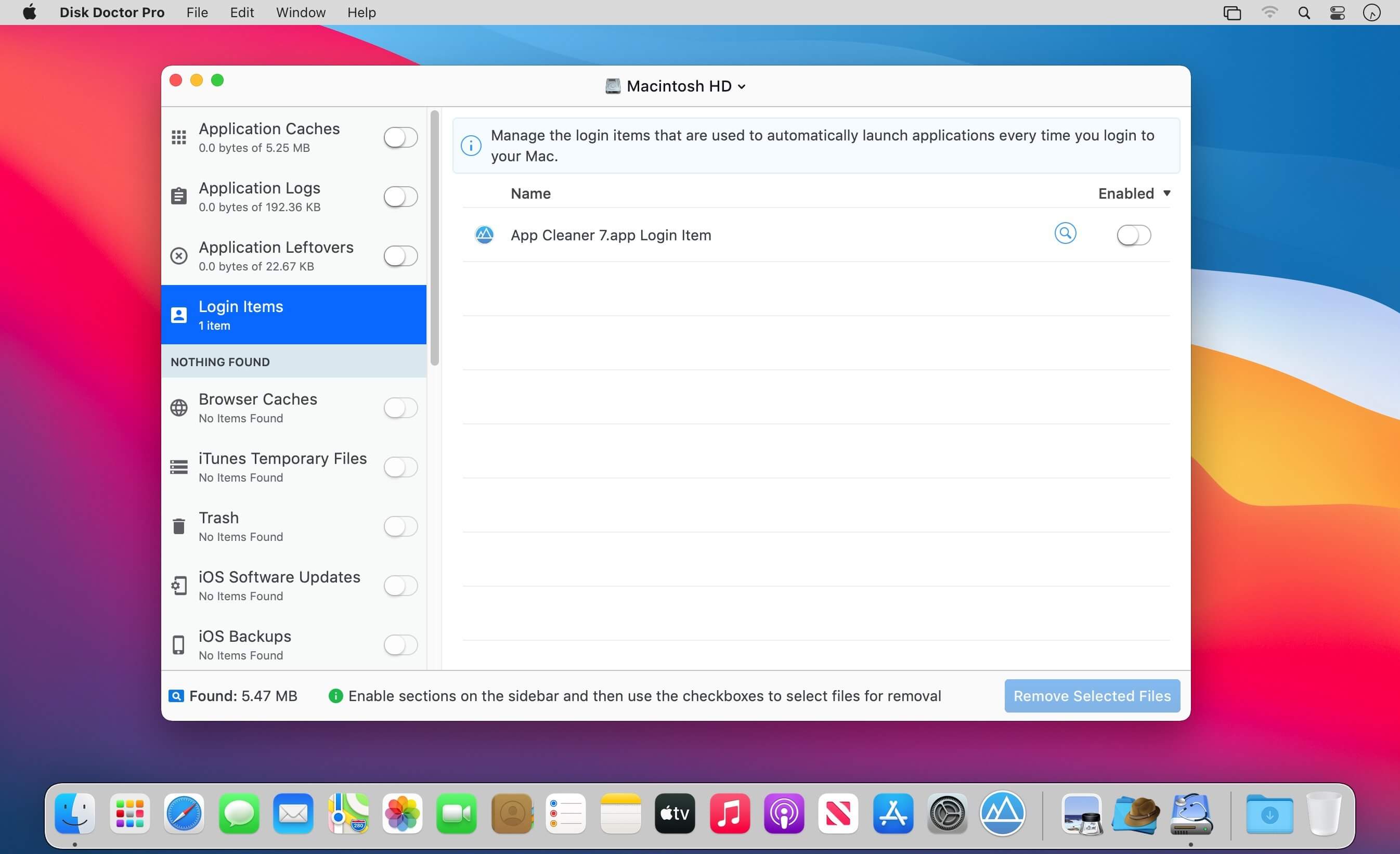Click the magnifier reveal icon for App Cleaner
Image resolution: width=1400 pixels, height=854 pixels.
tap(1065, 233)
